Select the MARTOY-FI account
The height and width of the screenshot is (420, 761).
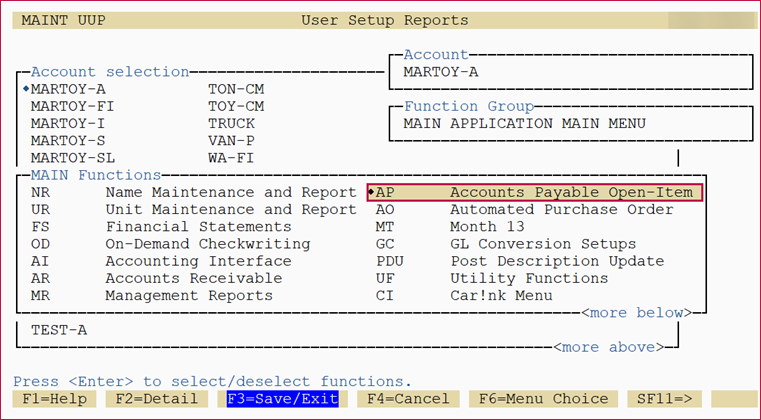click(x=72, y=106)
